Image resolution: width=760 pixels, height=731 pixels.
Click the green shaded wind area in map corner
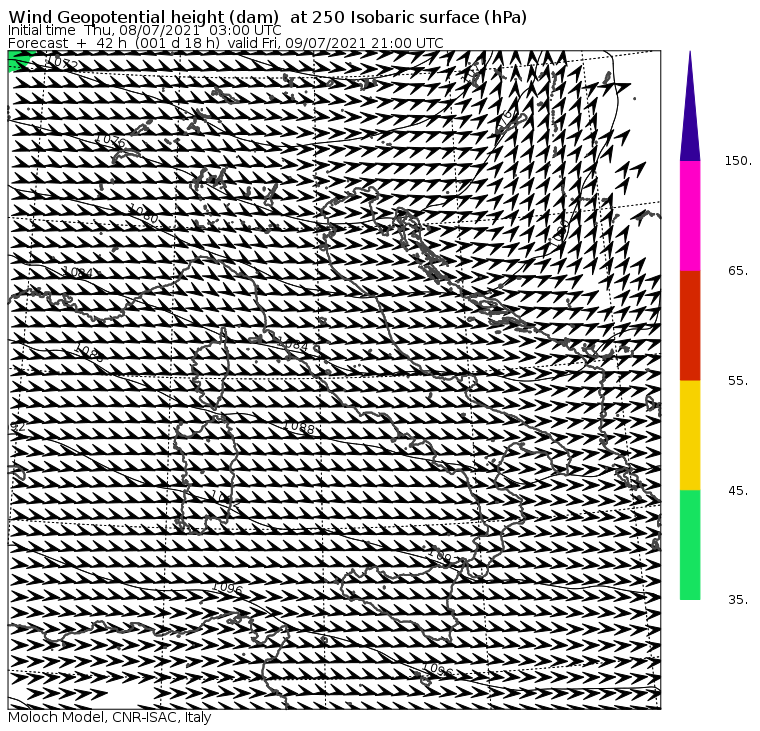point(18,61)
